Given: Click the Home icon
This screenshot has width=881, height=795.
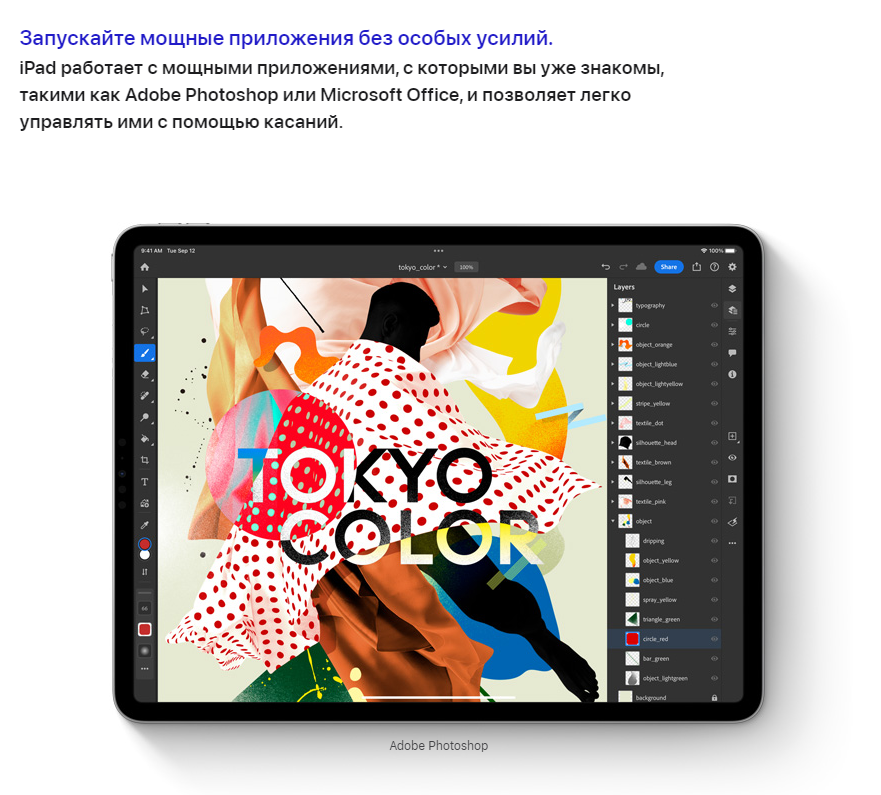Looking at the screenshot, I should (145, 267).
